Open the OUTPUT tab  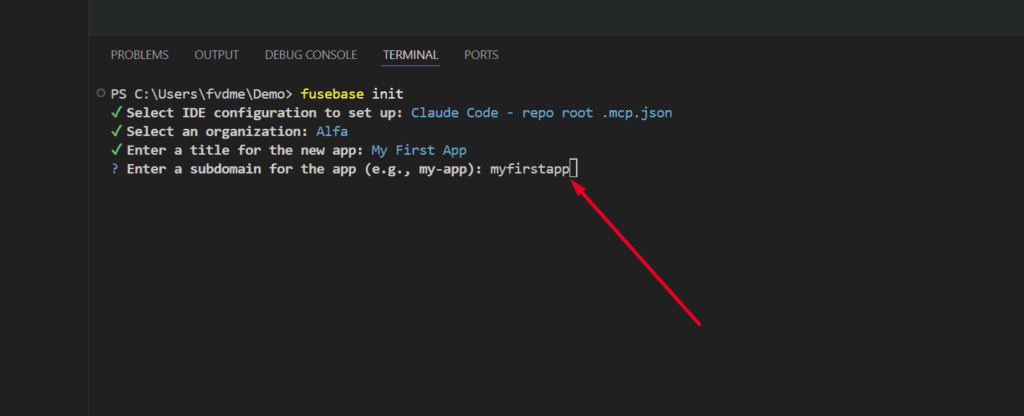216,55
